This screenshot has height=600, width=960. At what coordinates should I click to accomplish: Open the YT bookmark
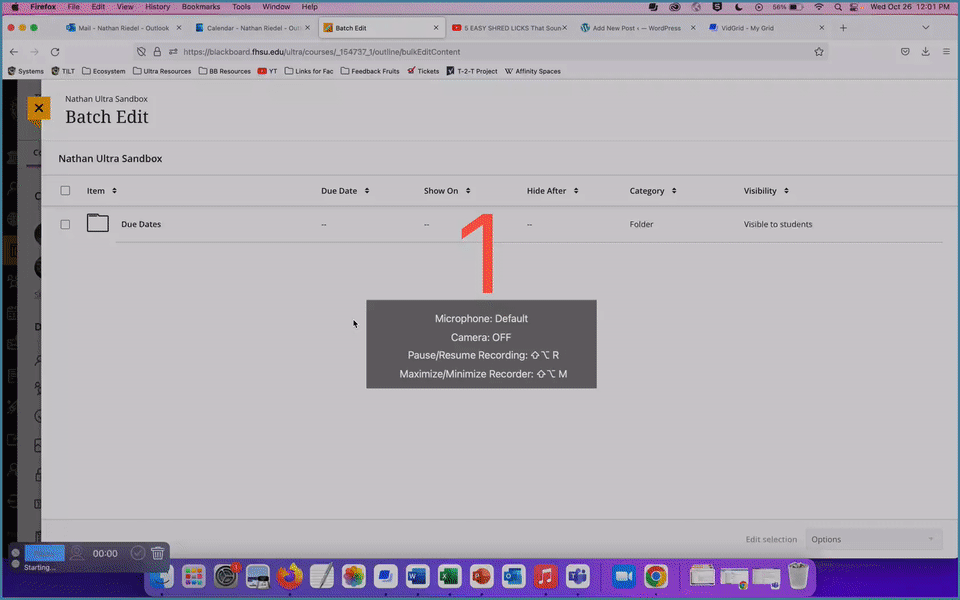267,71
